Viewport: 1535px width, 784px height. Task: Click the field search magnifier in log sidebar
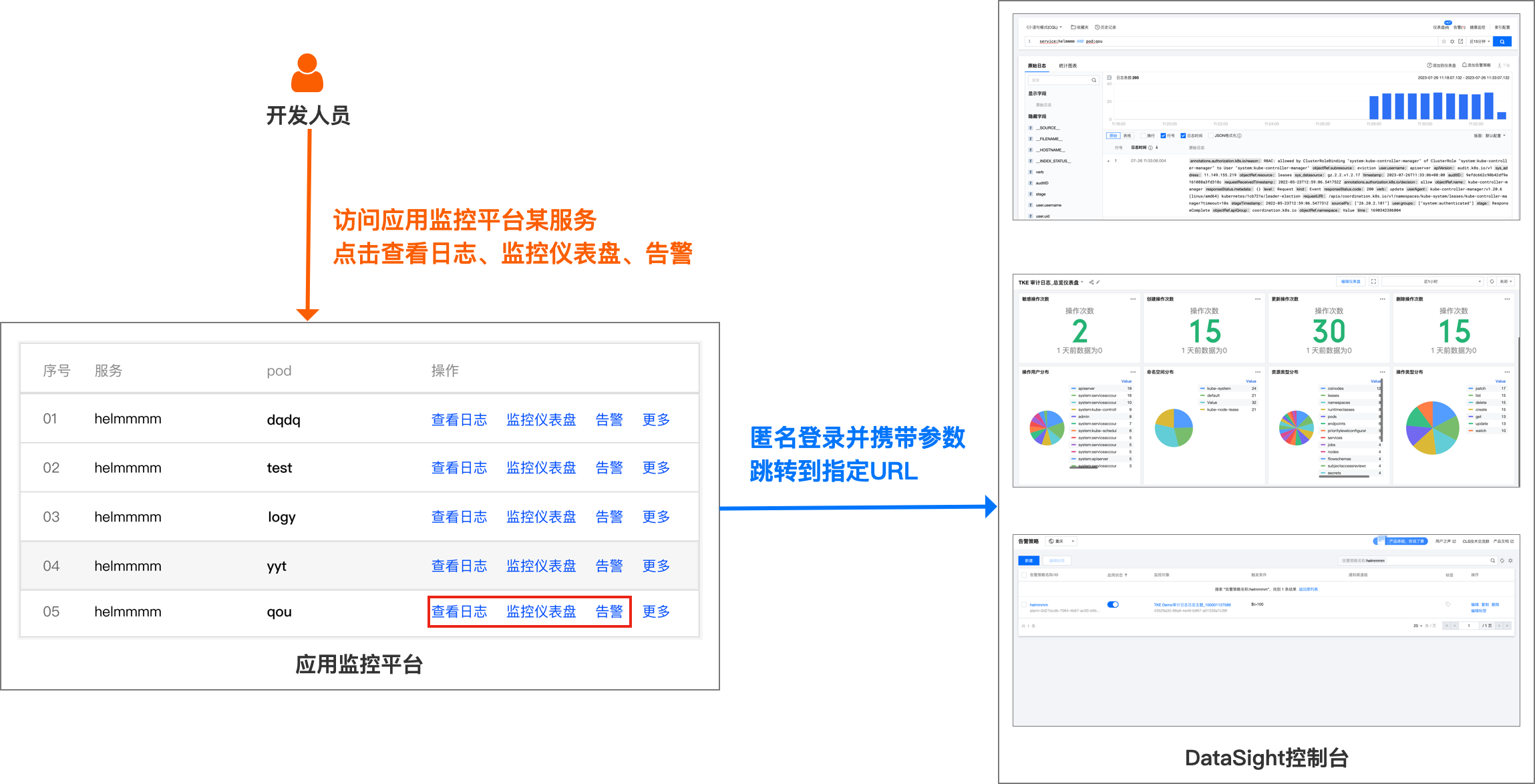coord(1094,80)
